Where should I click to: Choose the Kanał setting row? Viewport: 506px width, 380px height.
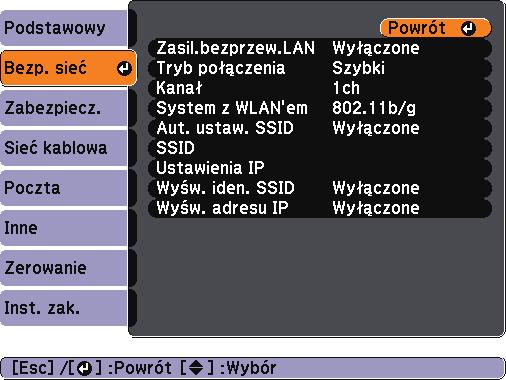pyautogui.click(x=320, y=88)
